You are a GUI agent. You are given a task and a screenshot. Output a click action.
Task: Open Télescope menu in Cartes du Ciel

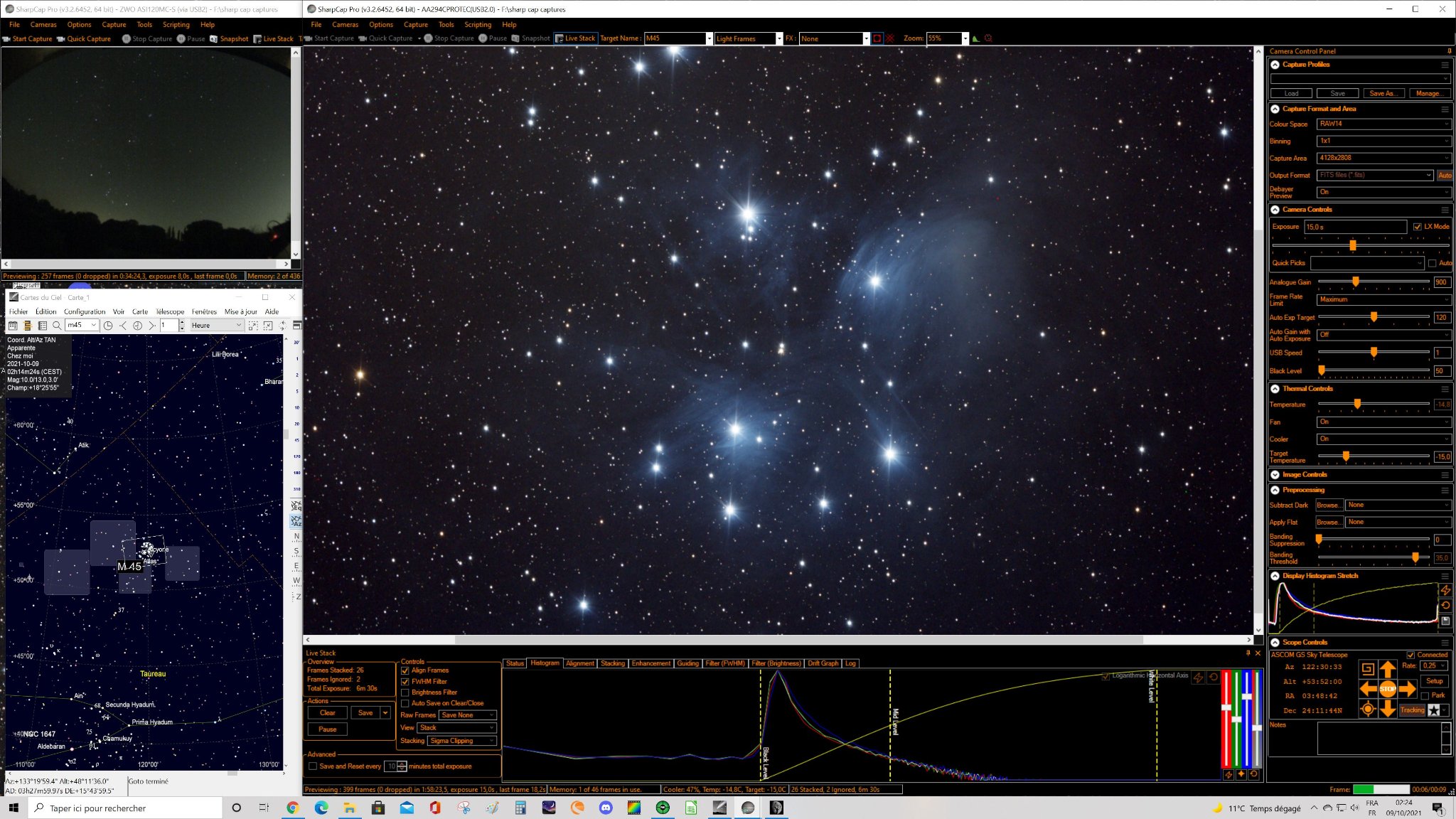coord(170,311)
